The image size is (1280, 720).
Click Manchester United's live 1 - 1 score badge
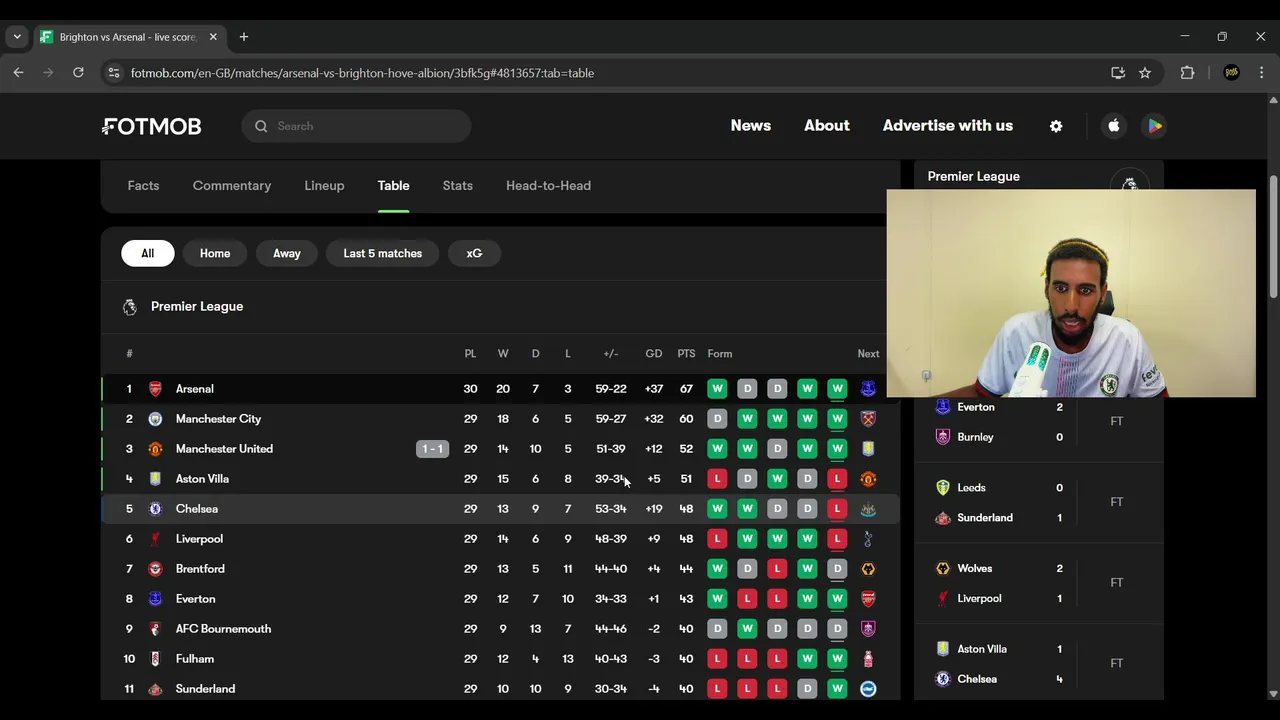(x=432, y=449)
